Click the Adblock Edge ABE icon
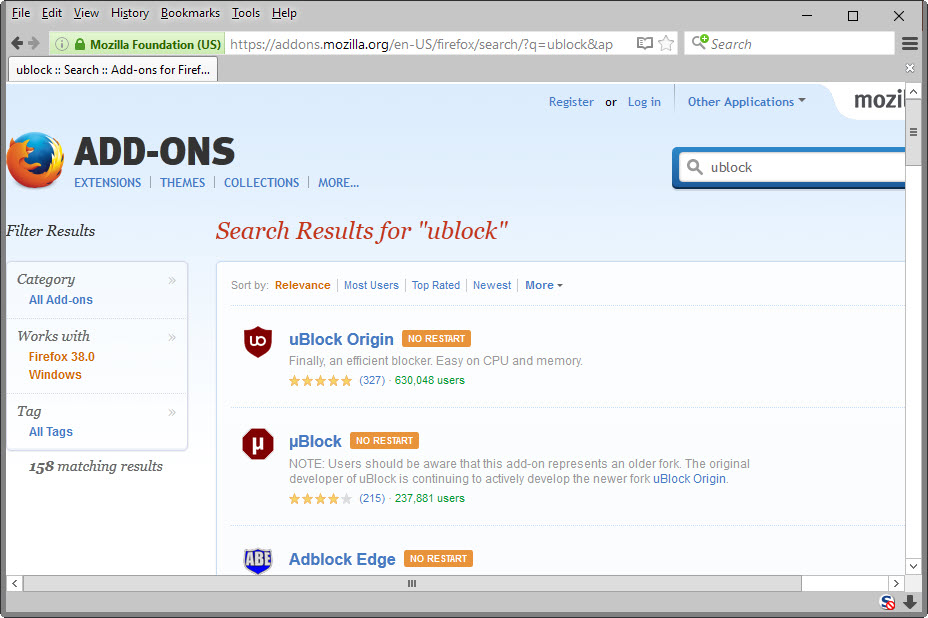The width and height of the screenshot is (928, 618). tap(257, 560)
